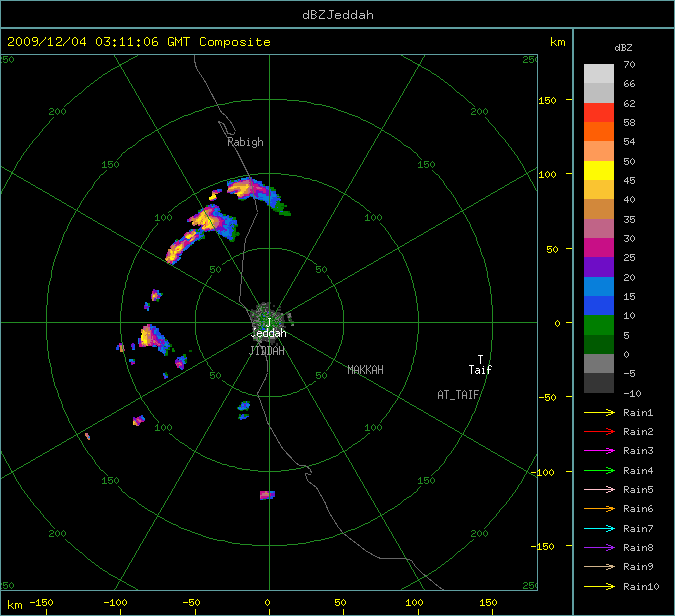Click the dBZ legend heading
The height and width of the screenshot is (616, 675).
pos(623,48)
